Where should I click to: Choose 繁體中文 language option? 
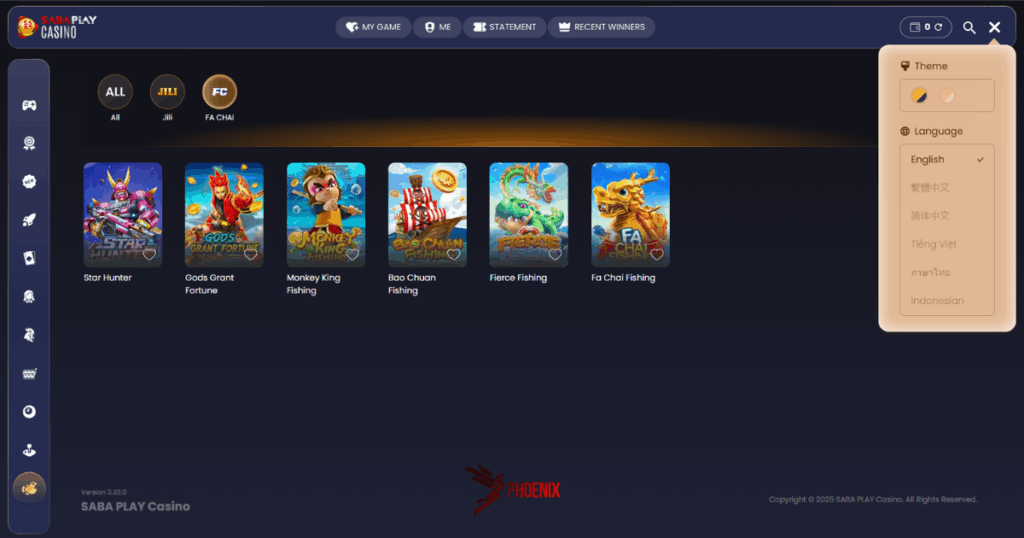947,187
